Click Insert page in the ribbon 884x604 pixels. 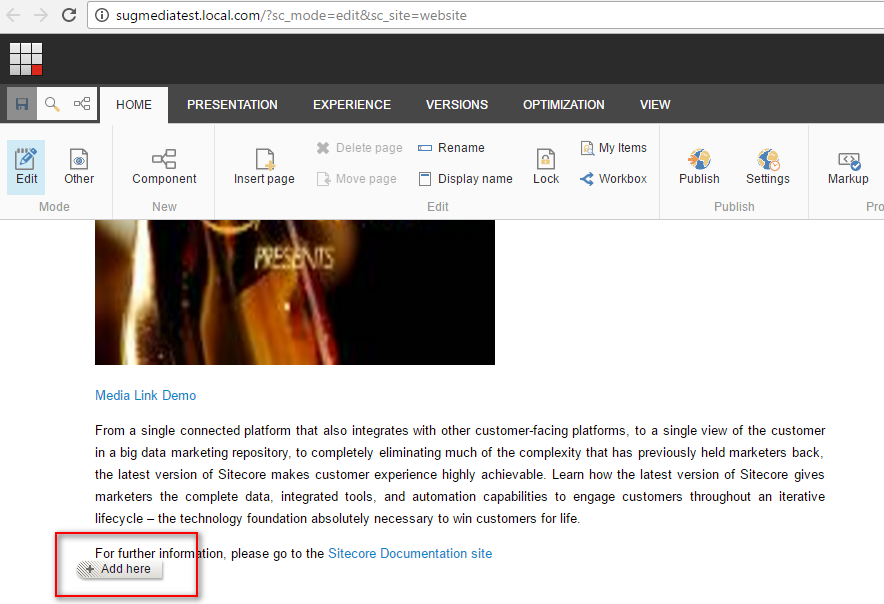click(264, 167)
